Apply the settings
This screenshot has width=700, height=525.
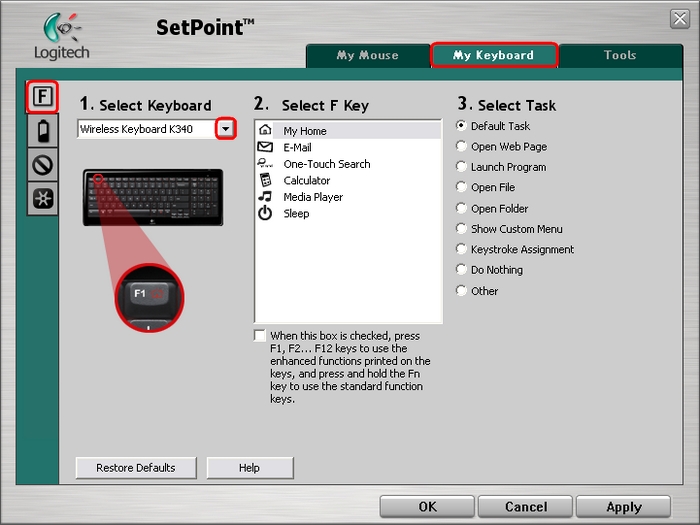tap(624, 507)
